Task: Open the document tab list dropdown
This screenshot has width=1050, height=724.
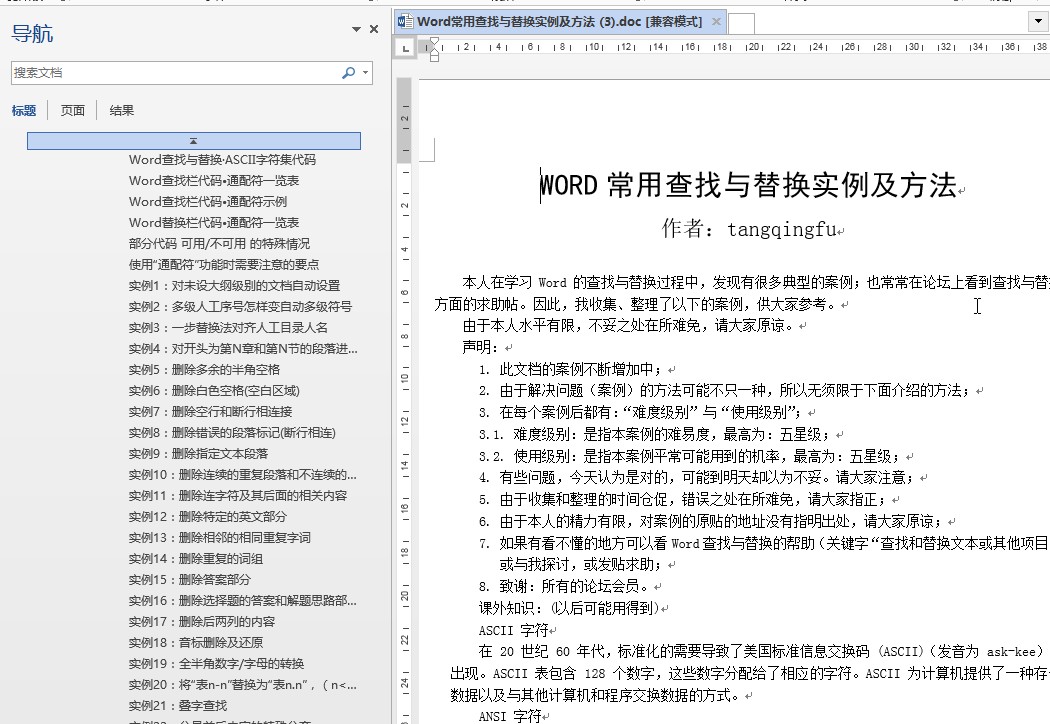Action: (x=1037, y=21)
